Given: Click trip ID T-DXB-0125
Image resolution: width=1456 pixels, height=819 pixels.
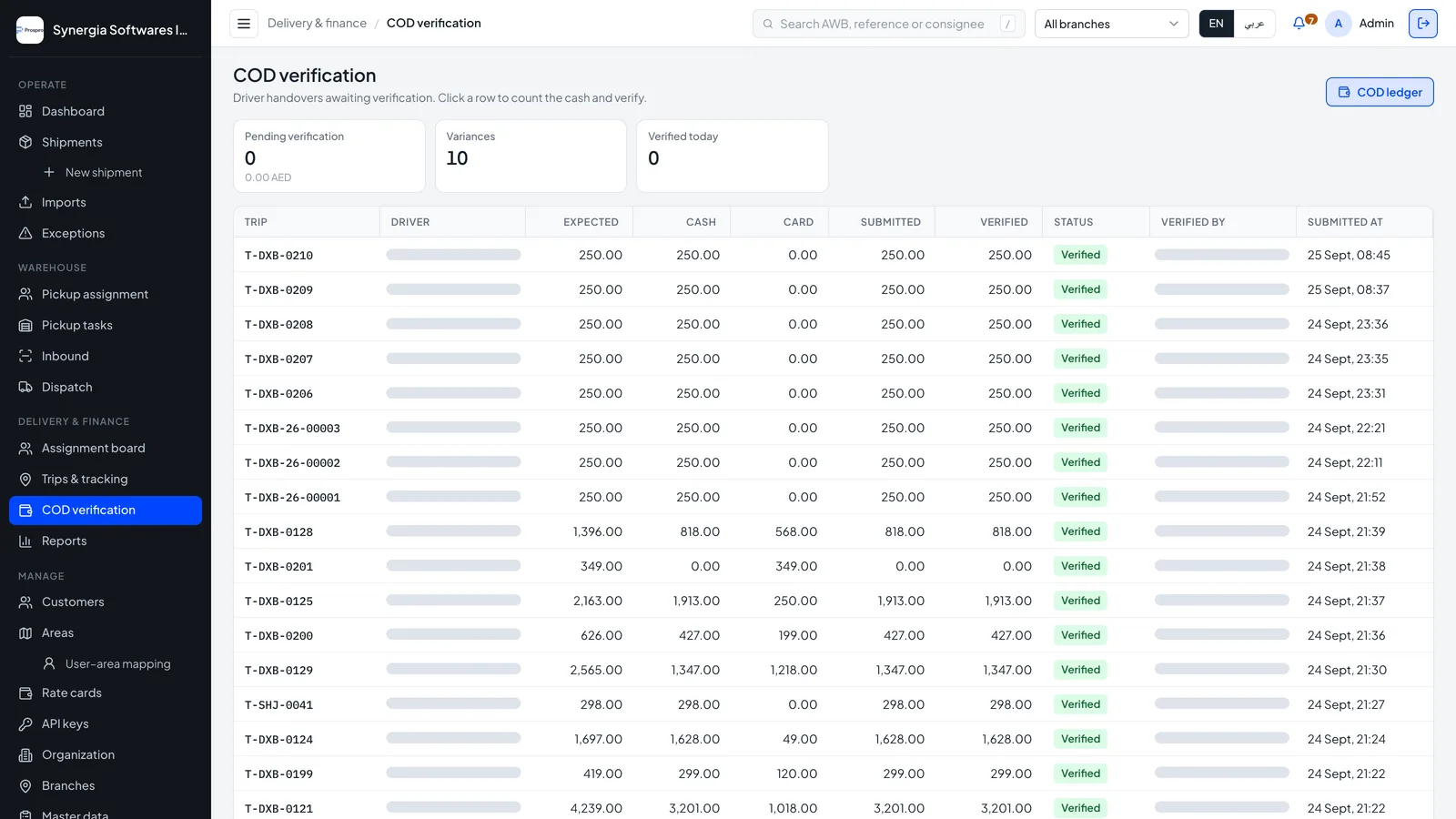Looking at the screenshot, I should pos(278,602).
